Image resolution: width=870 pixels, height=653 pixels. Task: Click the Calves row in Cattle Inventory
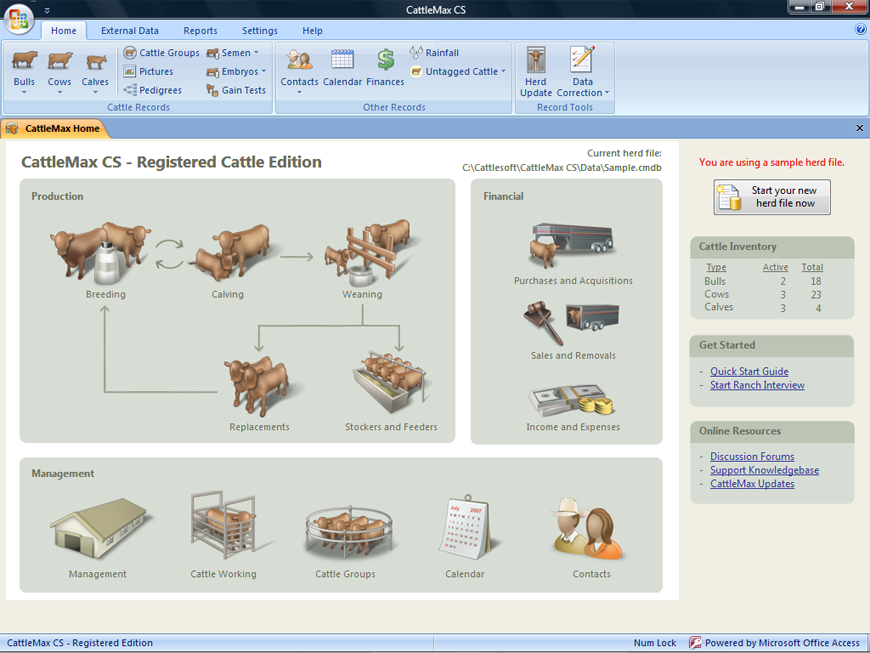tap(763, 307)
